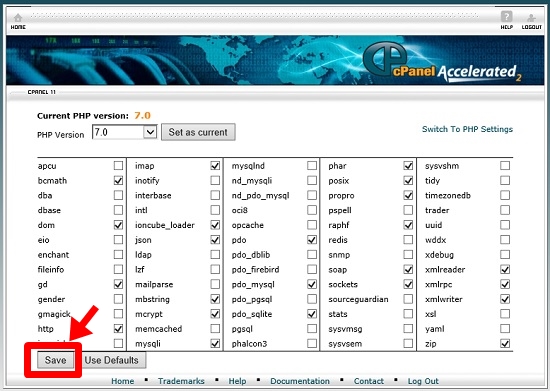Image resolution: width=550 pixels, height=391 pixels.
Task: Open Switch To PHP Settings link
Action: tap(467, 129)
